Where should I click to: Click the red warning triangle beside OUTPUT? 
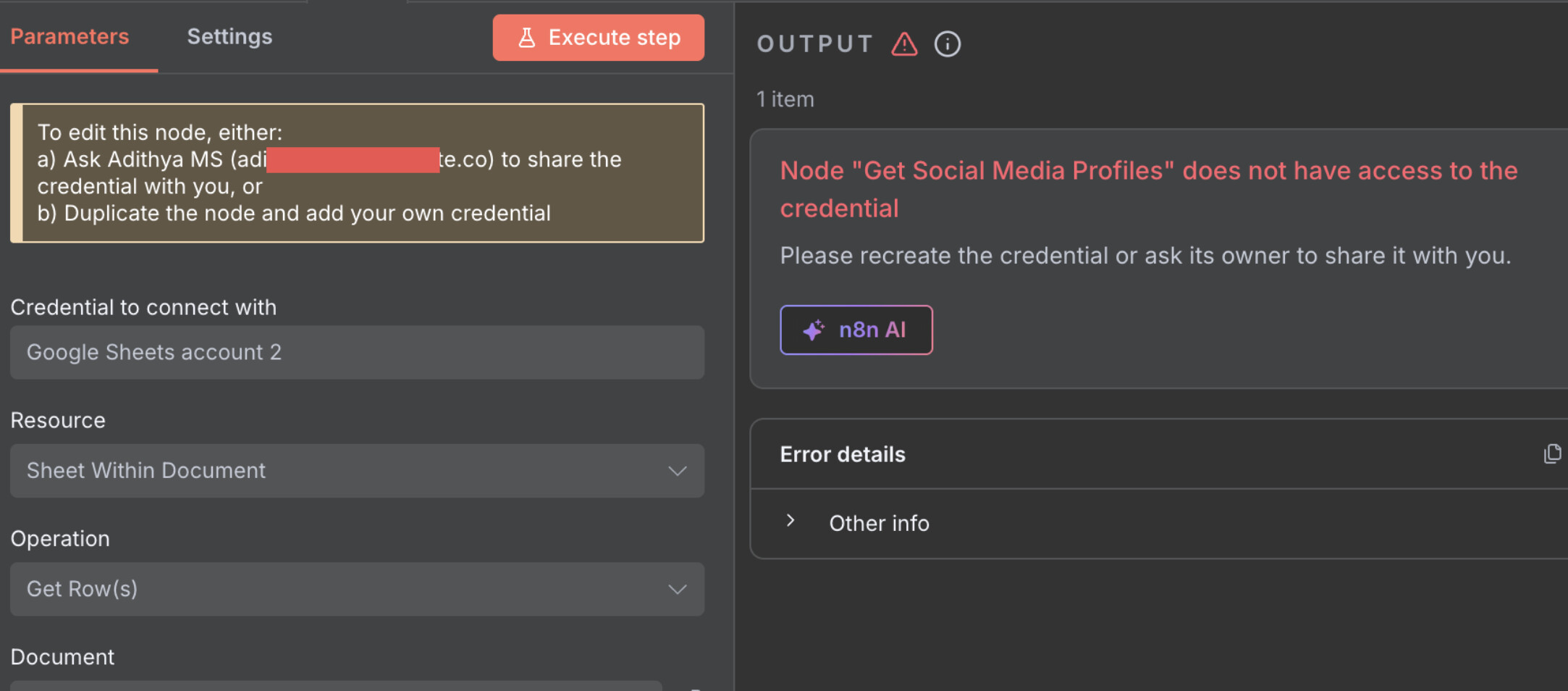pyautogui.click(x=904, y=44)
